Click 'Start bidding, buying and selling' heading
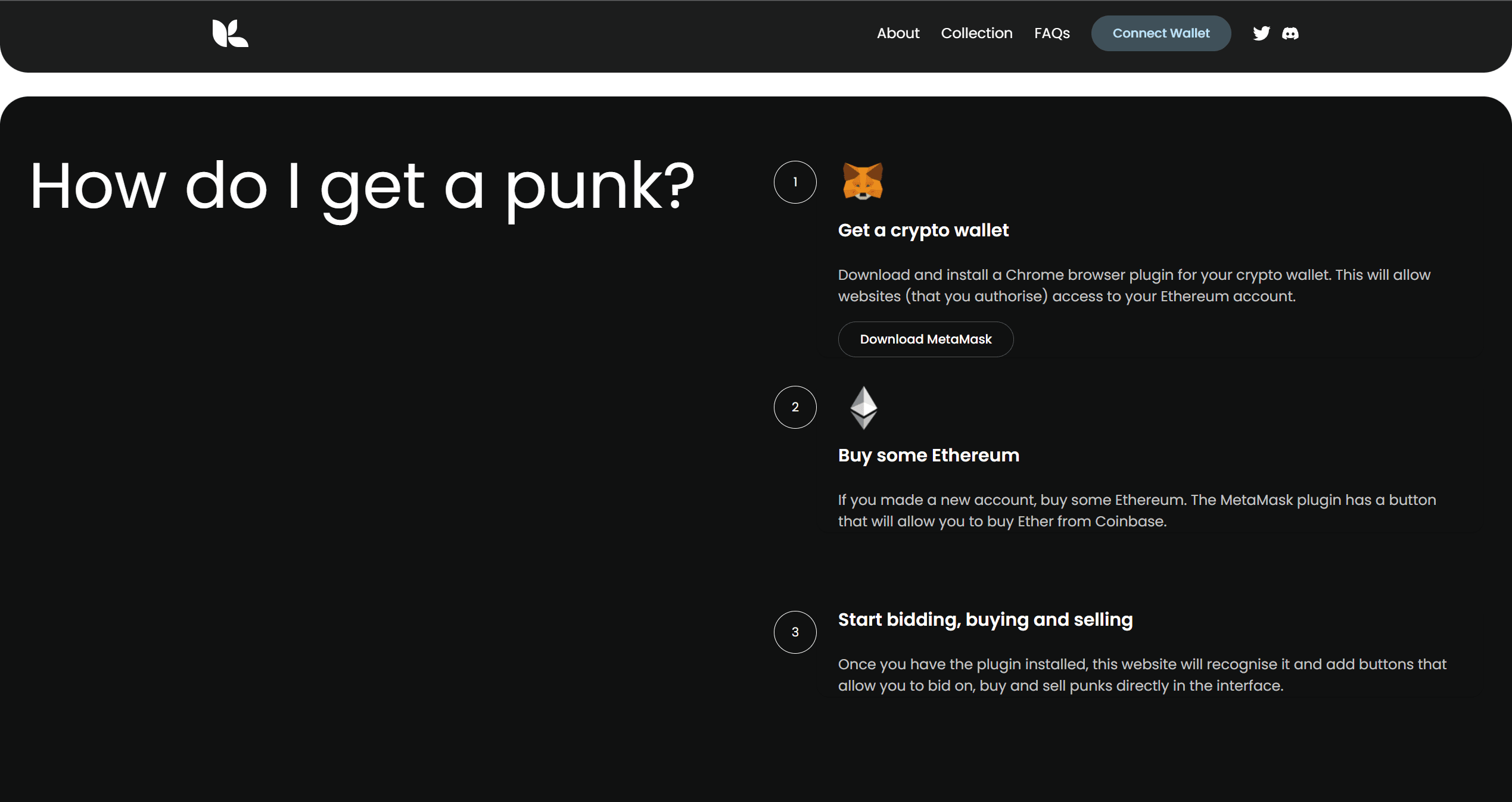1512x802 pixels. [x=985, y=620]
